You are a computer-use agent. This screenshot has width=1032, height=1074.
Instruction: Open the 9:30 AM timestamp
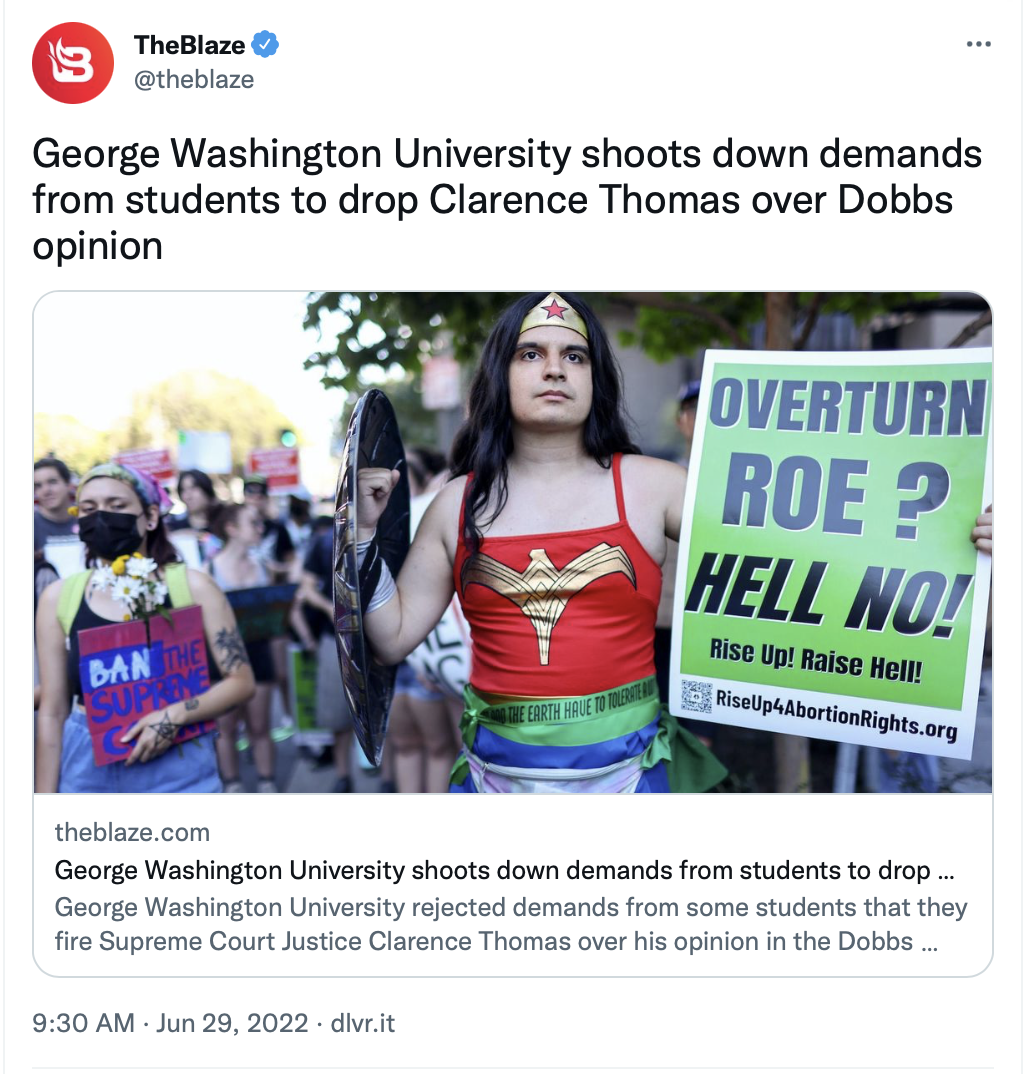(84, 1023)
